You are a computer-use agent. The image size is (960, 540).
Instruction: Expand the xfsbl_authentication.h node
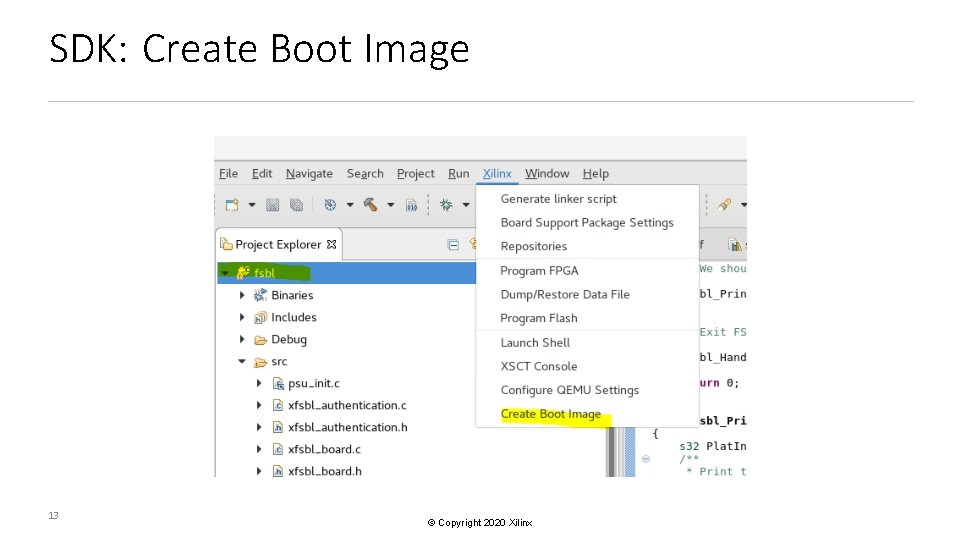259,427
